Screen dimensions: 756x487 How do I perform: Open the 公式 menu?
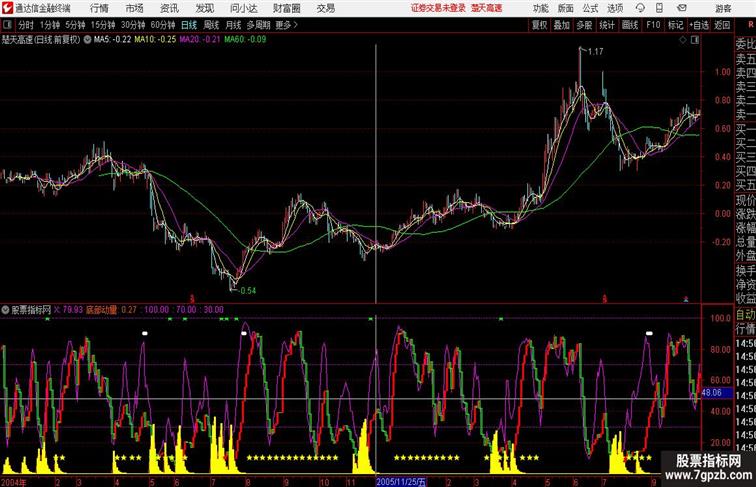pos(590,8)
